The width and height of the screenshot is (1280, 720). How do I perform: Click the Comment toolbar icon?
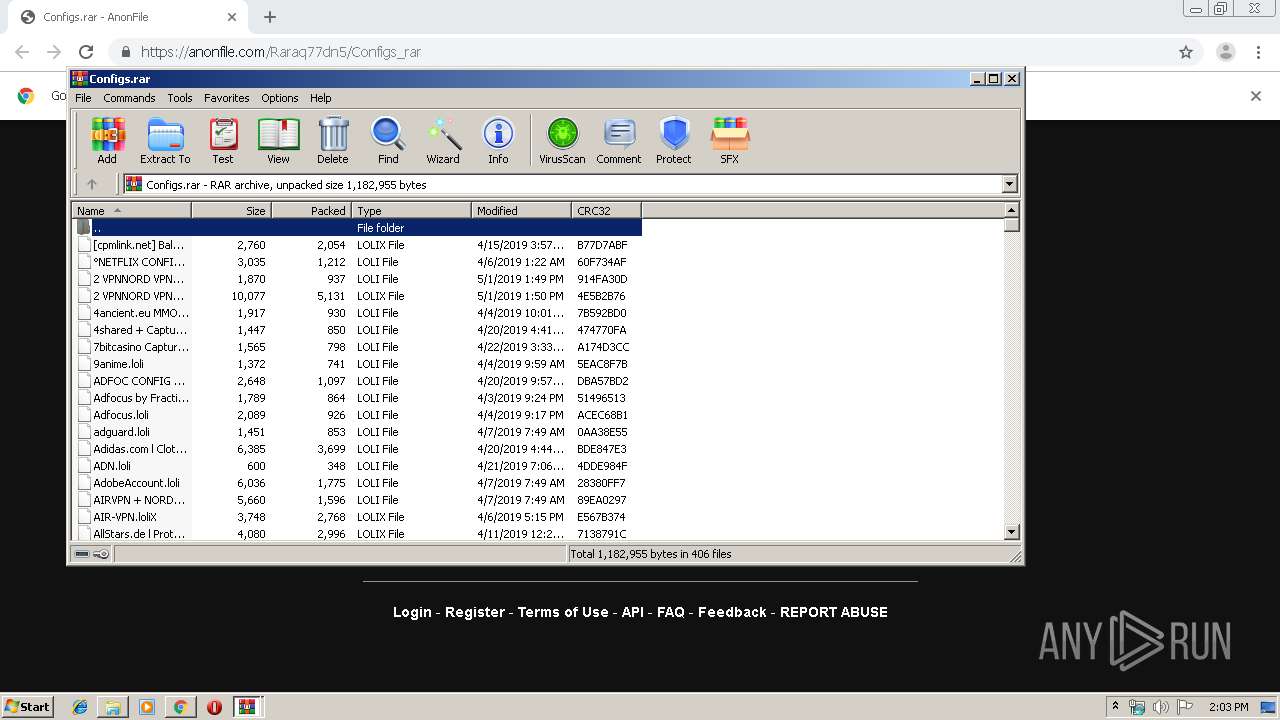pos(619,140)
